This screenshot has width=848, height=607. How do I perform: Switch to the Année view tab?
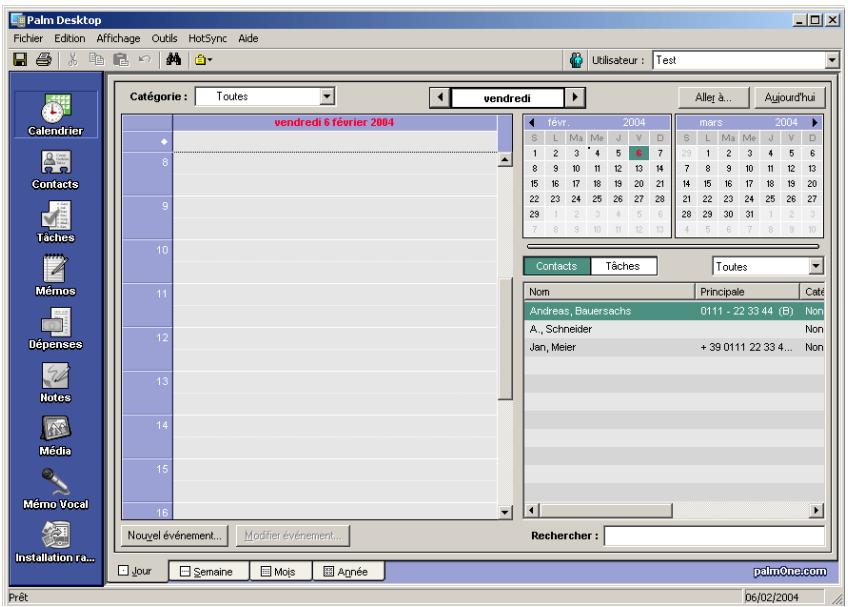[349, 571]
